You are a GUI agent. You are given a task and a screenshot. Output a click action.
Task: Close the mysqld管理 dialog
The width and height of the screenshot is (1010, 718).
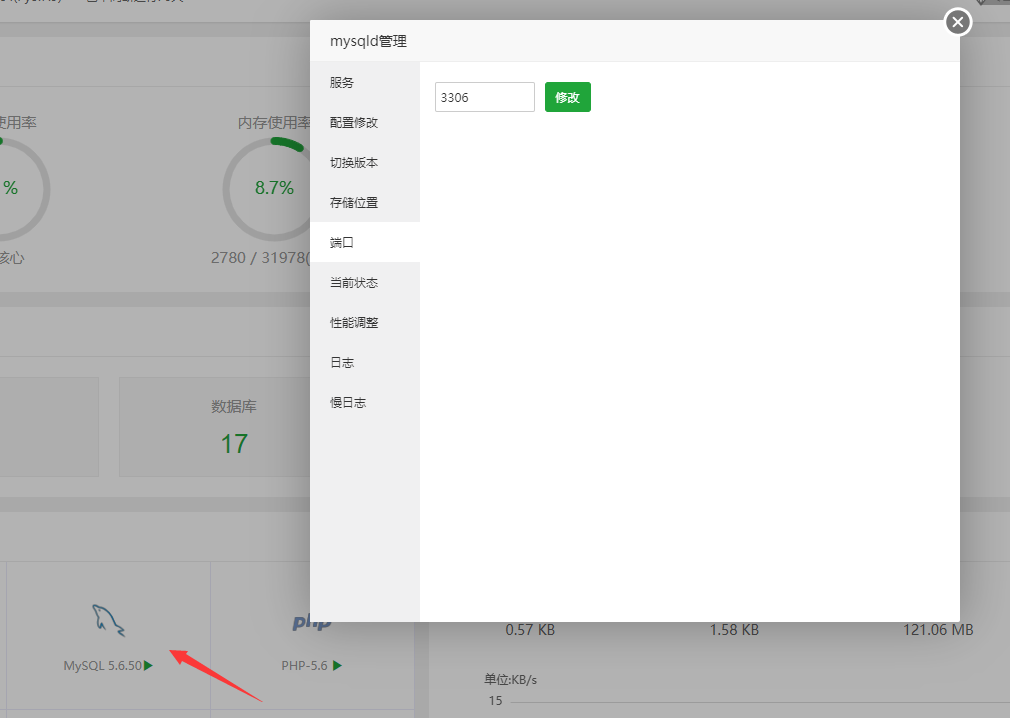coord(958,23)
